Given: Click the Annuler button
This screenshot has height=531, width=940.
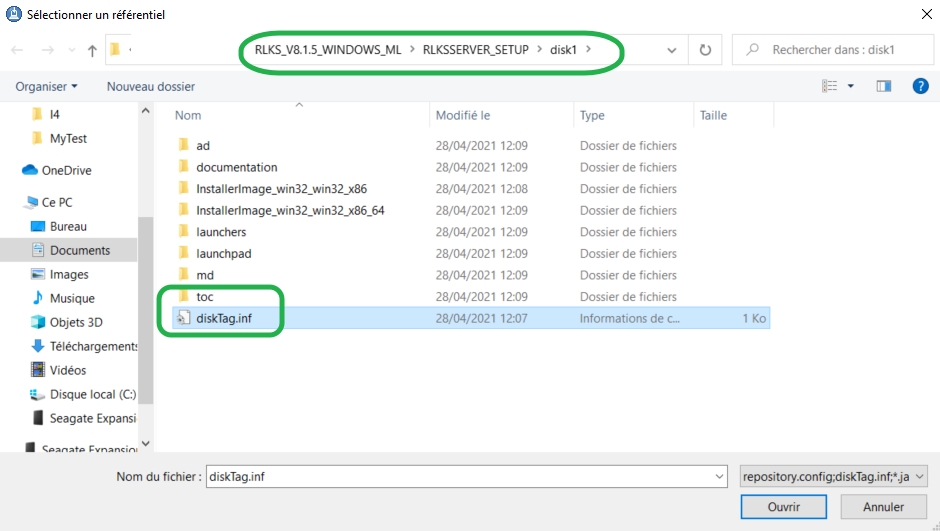Looking at the screenshot, I should (883, 507).
